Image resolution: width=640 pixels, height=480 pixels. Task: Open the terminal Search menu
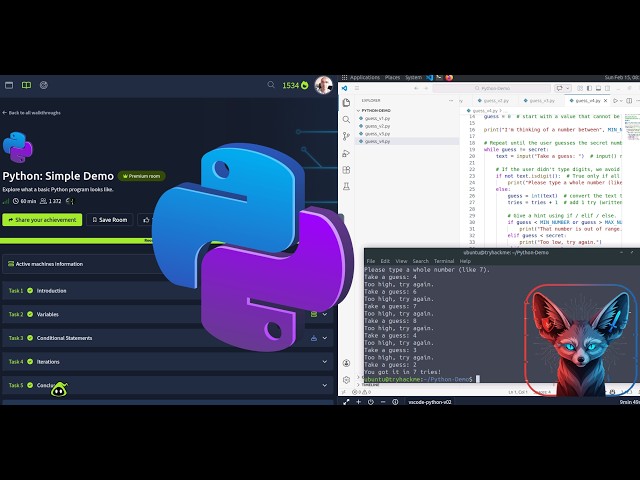420,261
